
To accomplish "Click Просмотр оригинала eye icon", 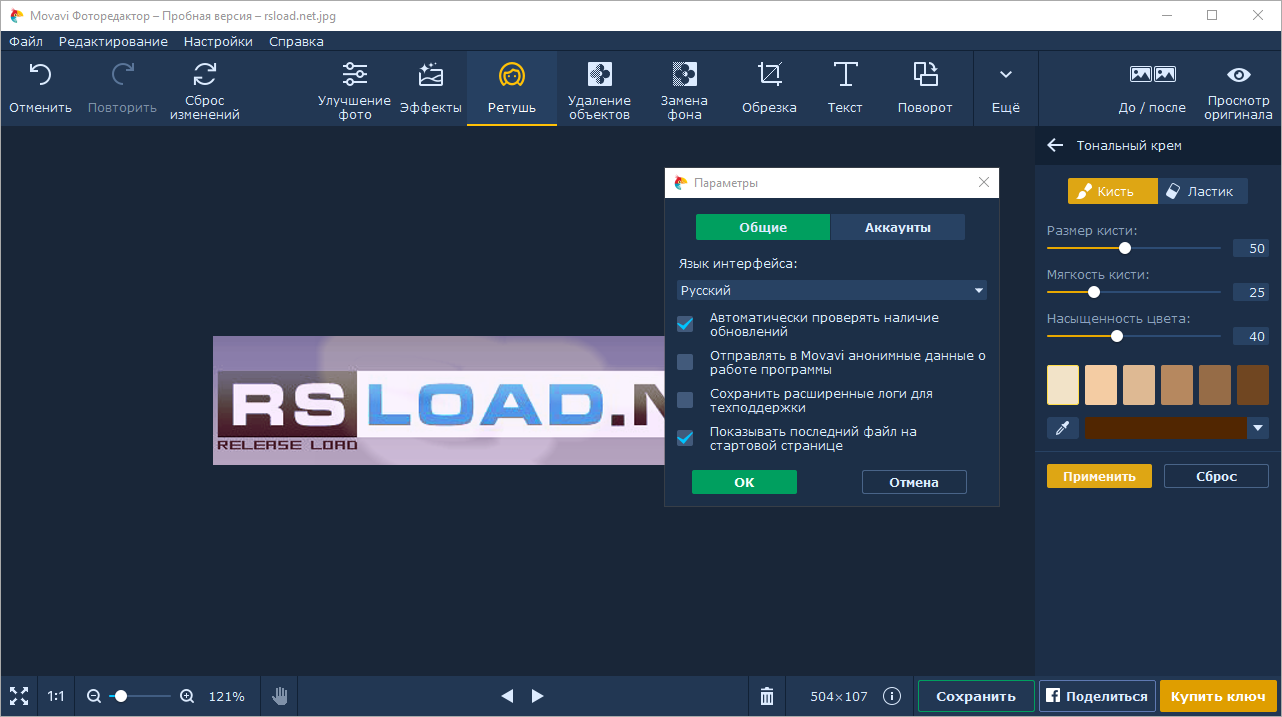I will point(1239,75).
